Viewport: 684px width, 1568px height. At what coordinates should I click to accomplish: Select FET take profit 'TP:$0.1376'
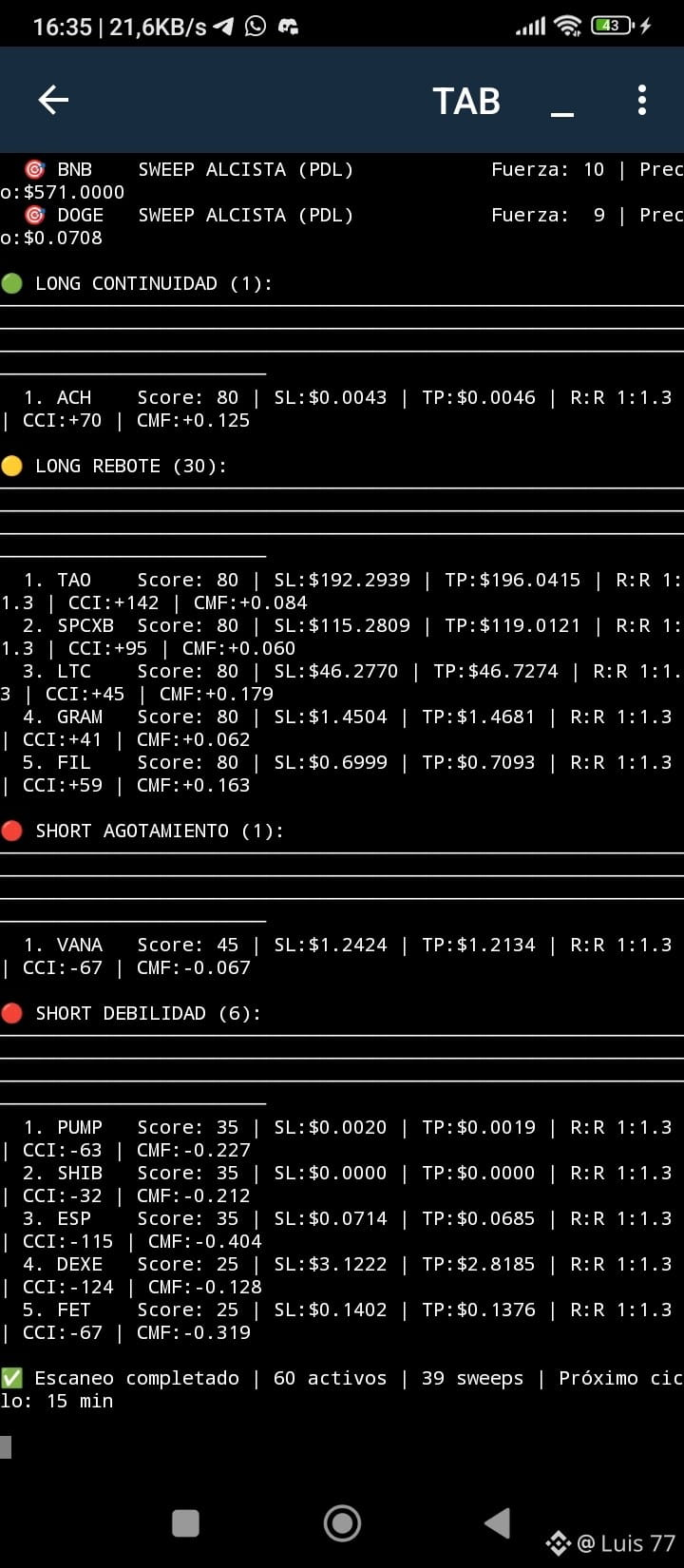coord(479,1310)
